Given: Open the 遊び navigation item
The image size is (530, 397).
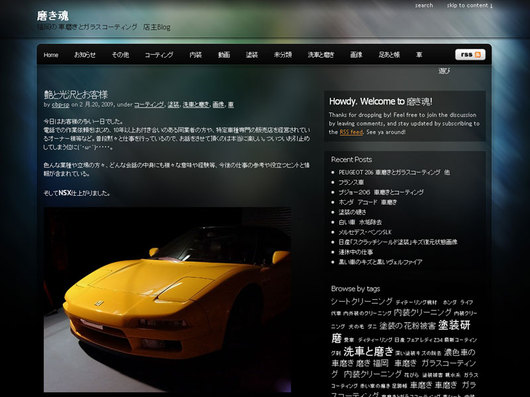Looking at the screenshot, I should pyautogui.click(x=444, y=71).
